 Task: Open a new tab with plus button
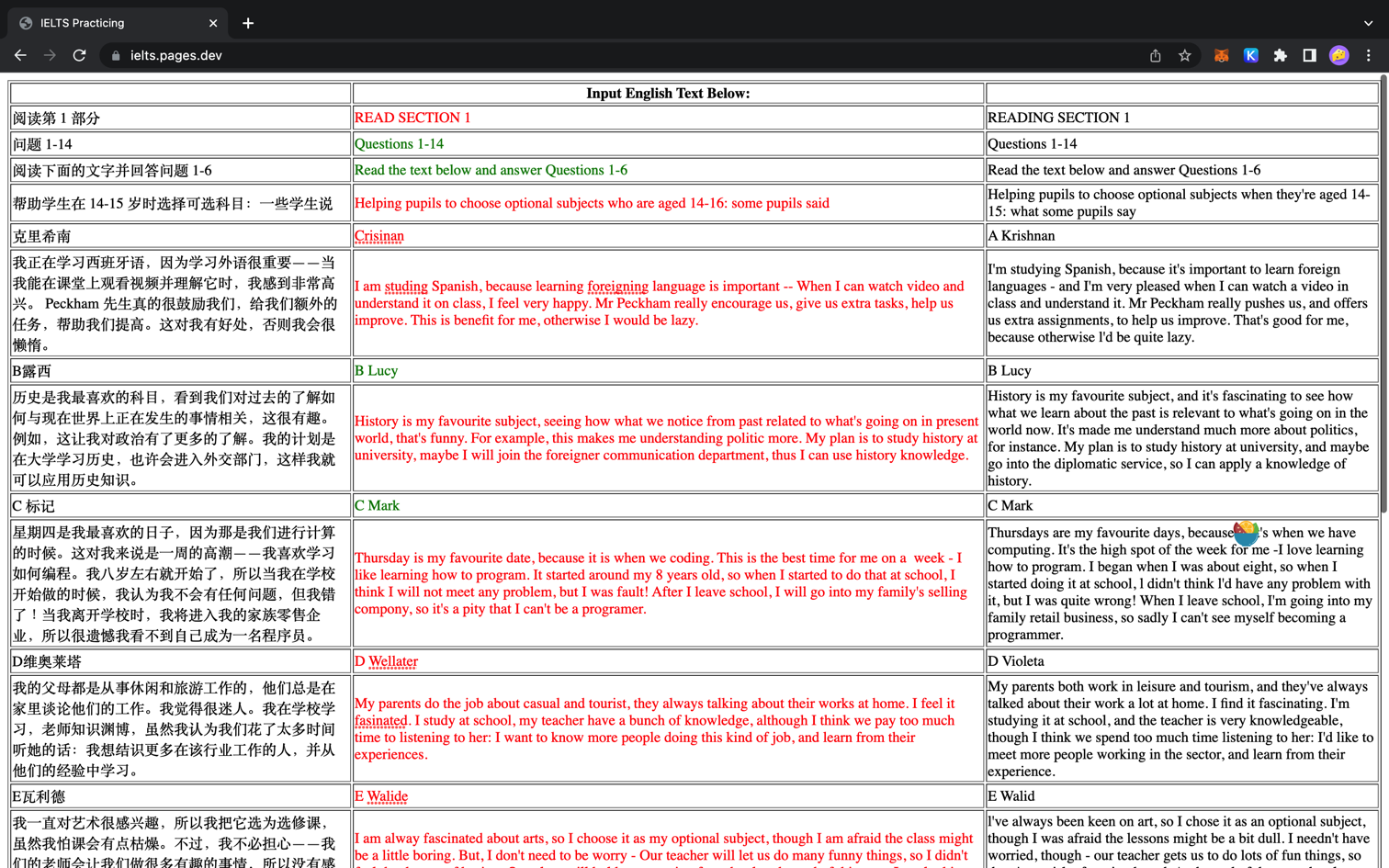[x=248, y=23]
